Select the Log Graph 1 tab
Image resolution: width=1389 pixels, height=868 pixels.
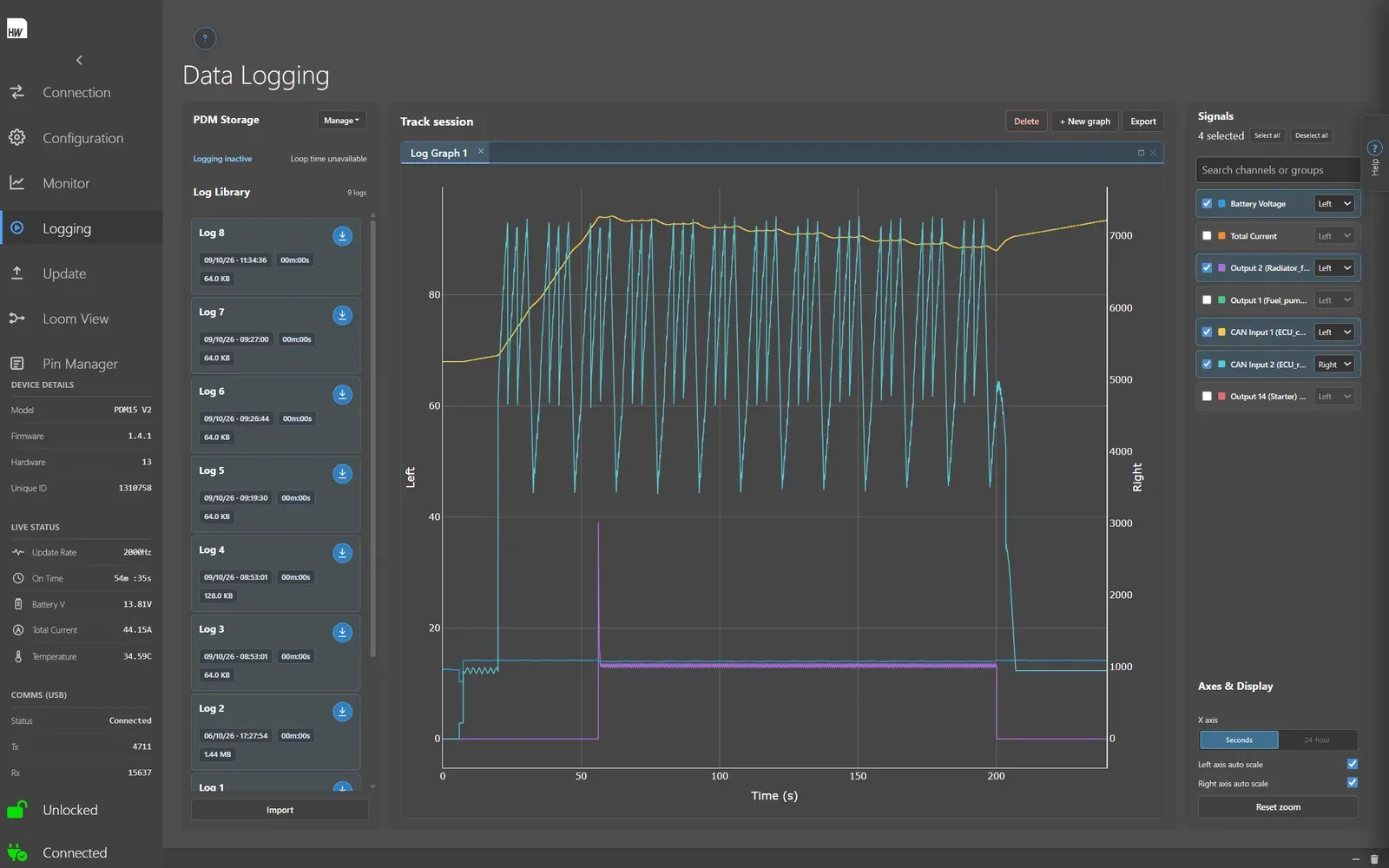[x=438, y=153]
